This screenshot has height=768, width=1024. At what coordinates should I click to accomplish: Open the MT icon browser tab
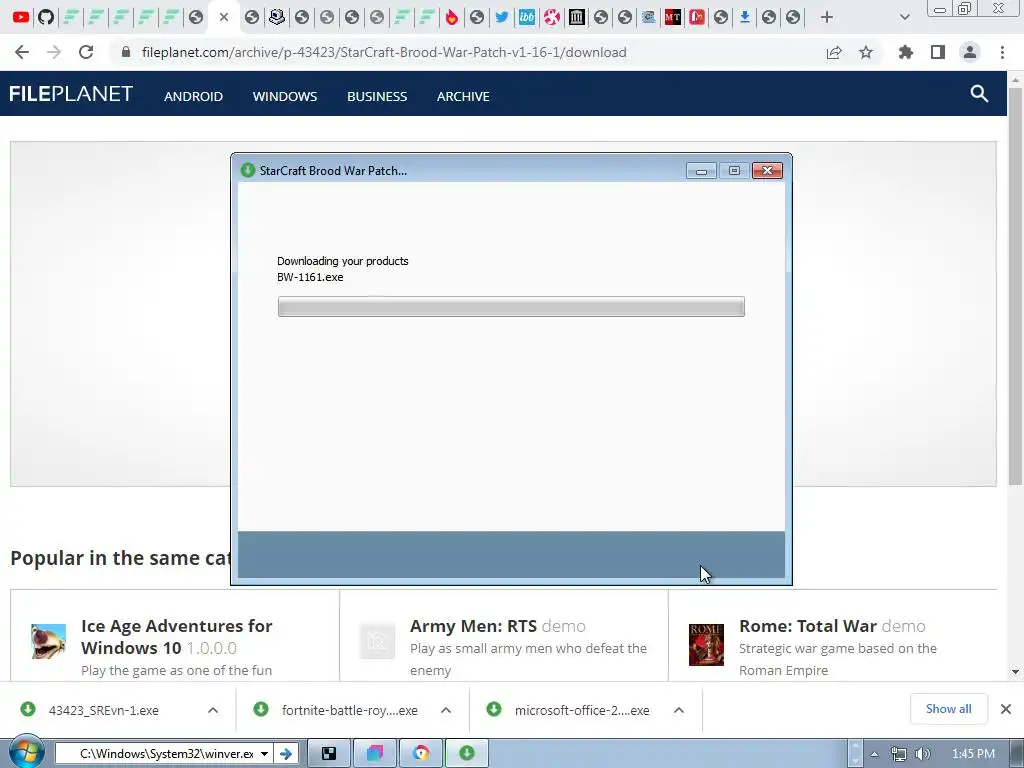[x=672, y=17]
